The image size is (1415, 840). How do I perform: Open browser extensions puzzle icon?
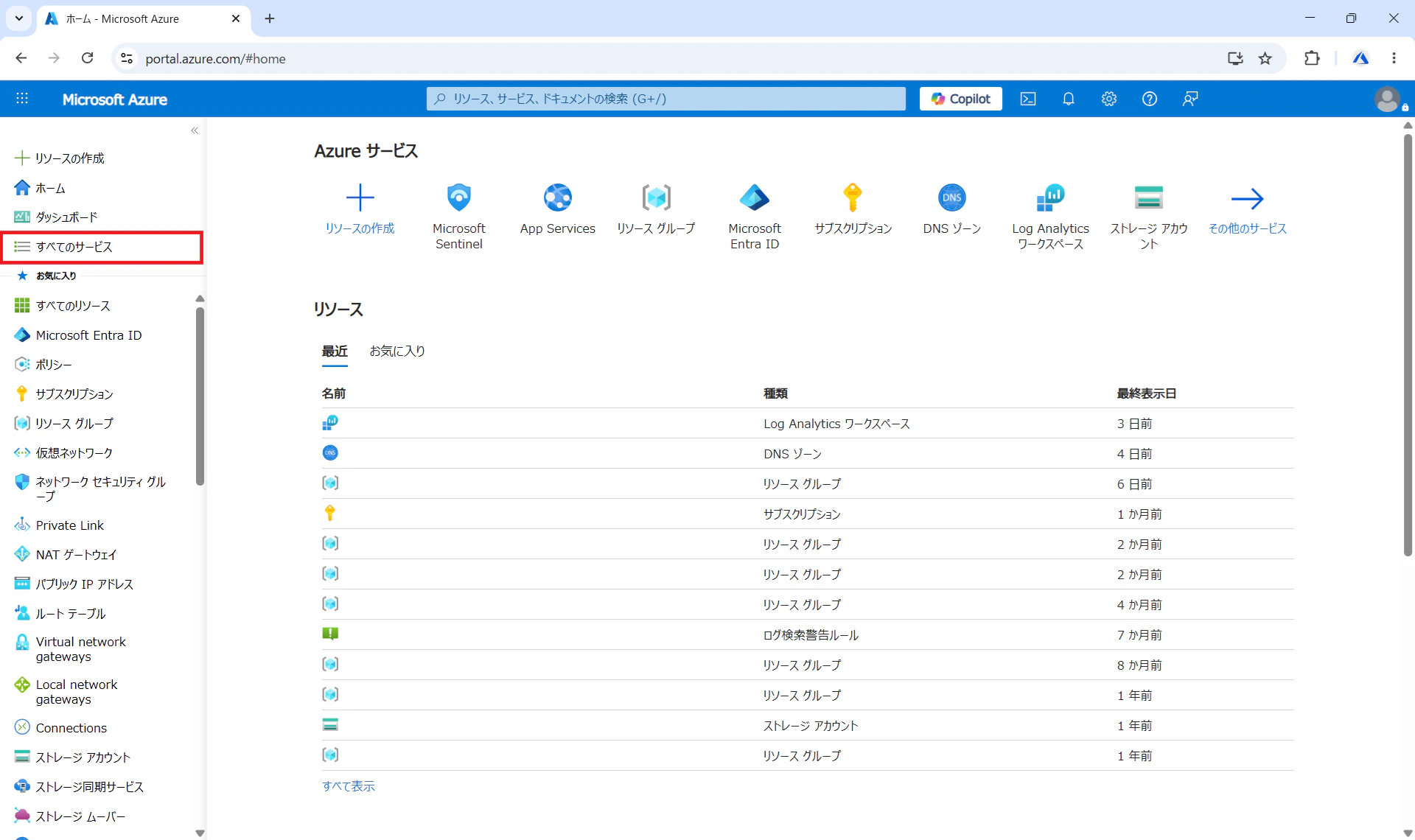tap(1312, 58)
